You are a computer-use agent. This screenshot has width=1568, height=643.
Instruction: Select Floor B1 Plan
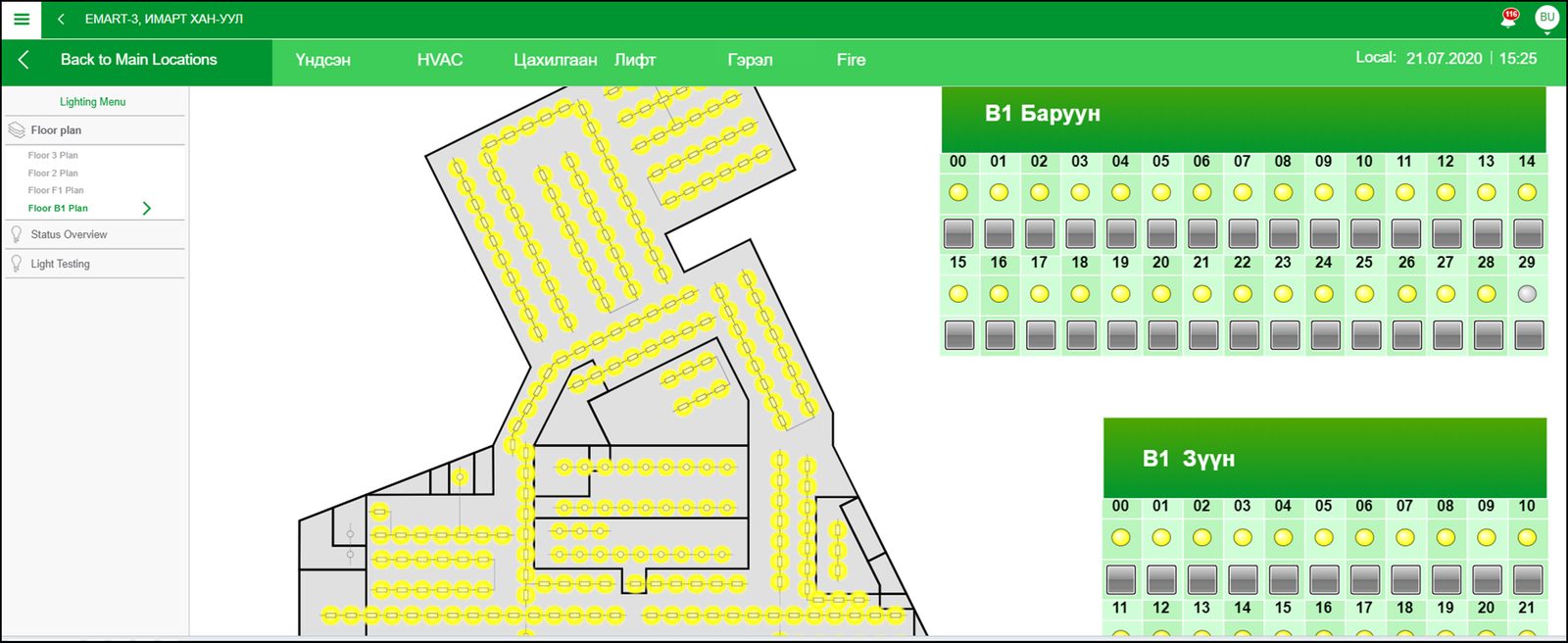pyautogui.click(x=58, y=208)
